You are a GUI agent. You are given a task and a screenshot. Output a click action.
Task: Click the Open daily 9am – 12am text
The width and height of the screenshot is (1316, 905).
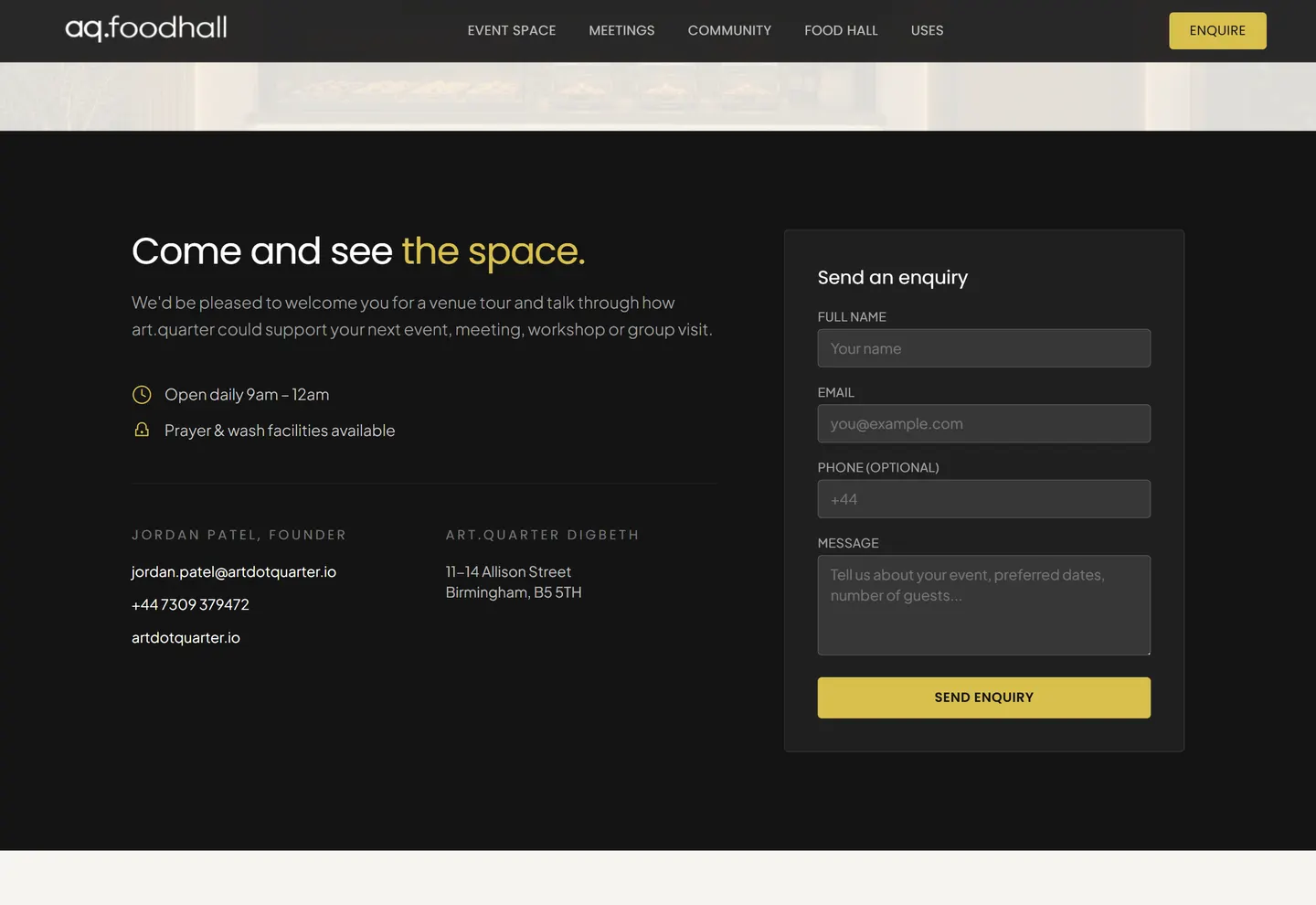click(x=247, y=395)
